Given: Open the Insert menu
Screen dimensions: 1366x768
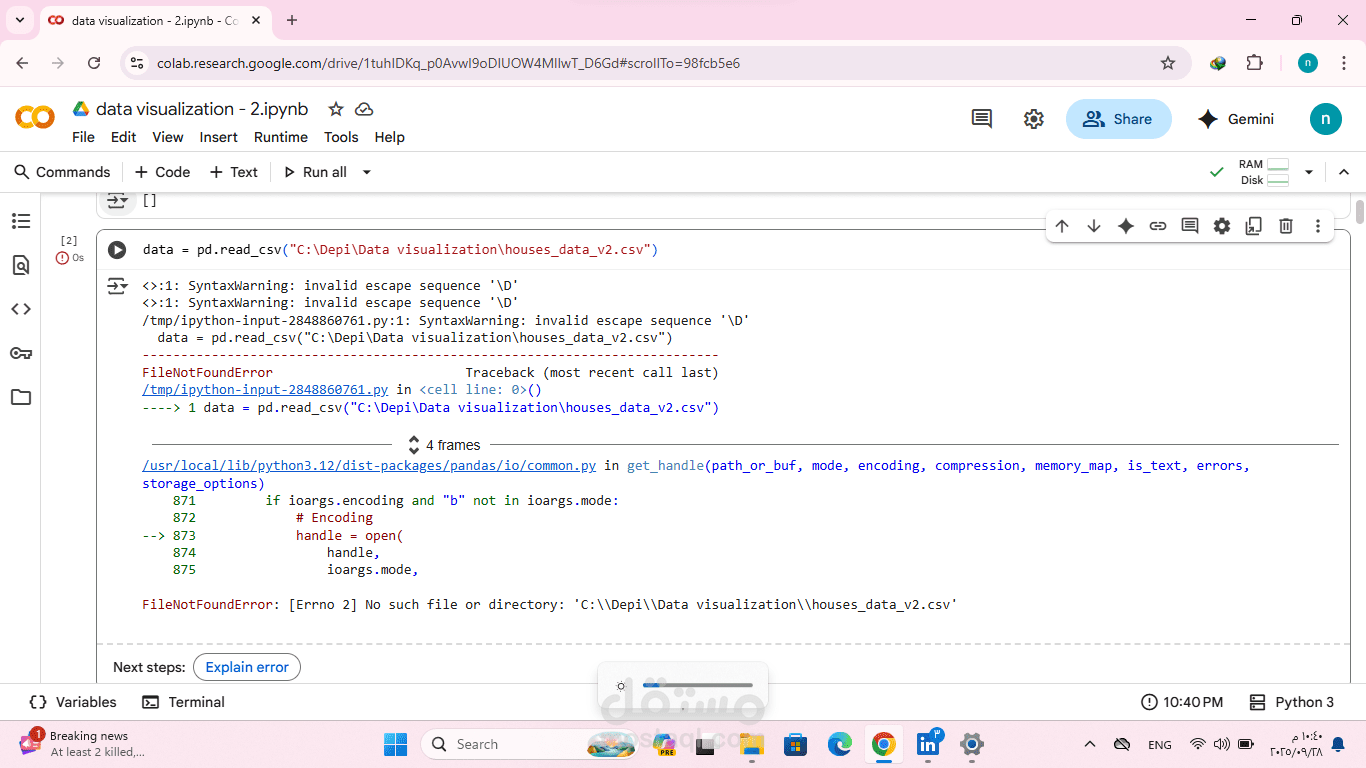Looking at the screenshot, I should pos(218,137).
